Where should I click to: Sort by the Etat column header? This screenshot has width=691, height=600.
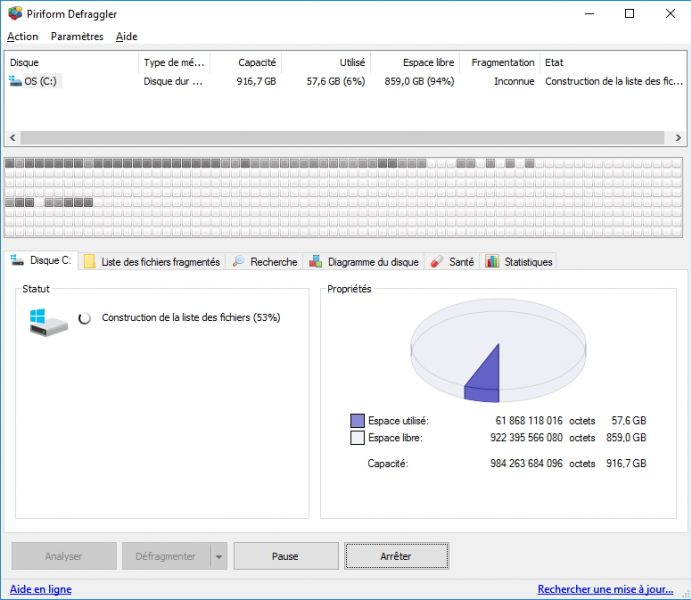(613, 63)
